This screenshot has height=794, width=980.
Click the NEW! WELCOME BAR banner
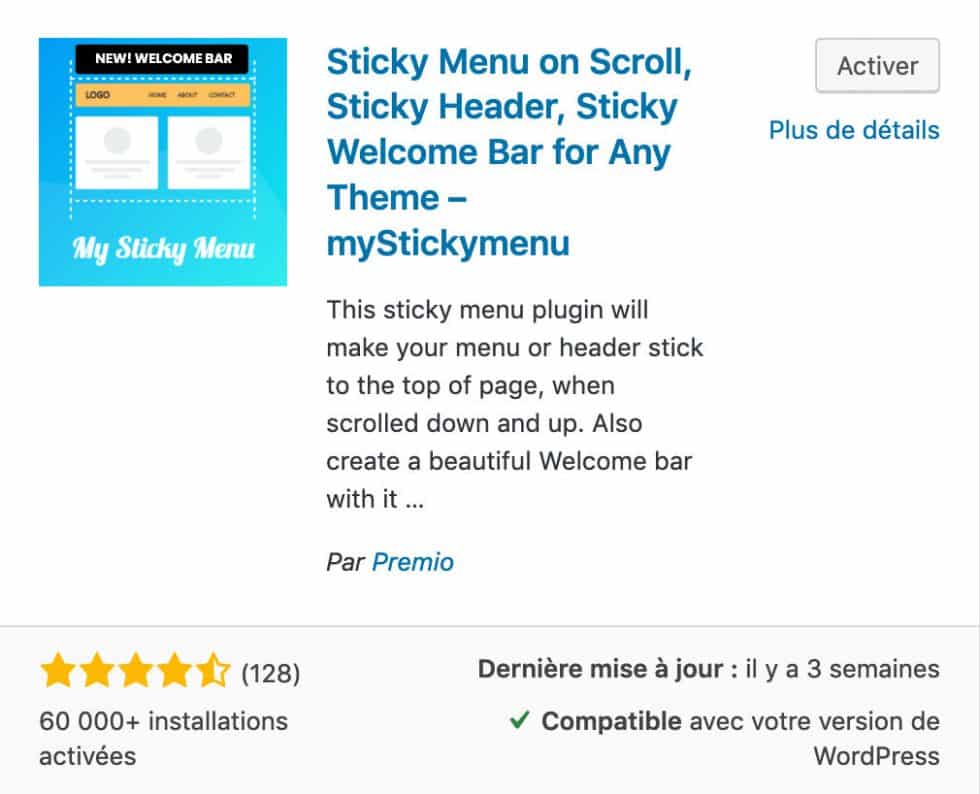coord(162,58)
